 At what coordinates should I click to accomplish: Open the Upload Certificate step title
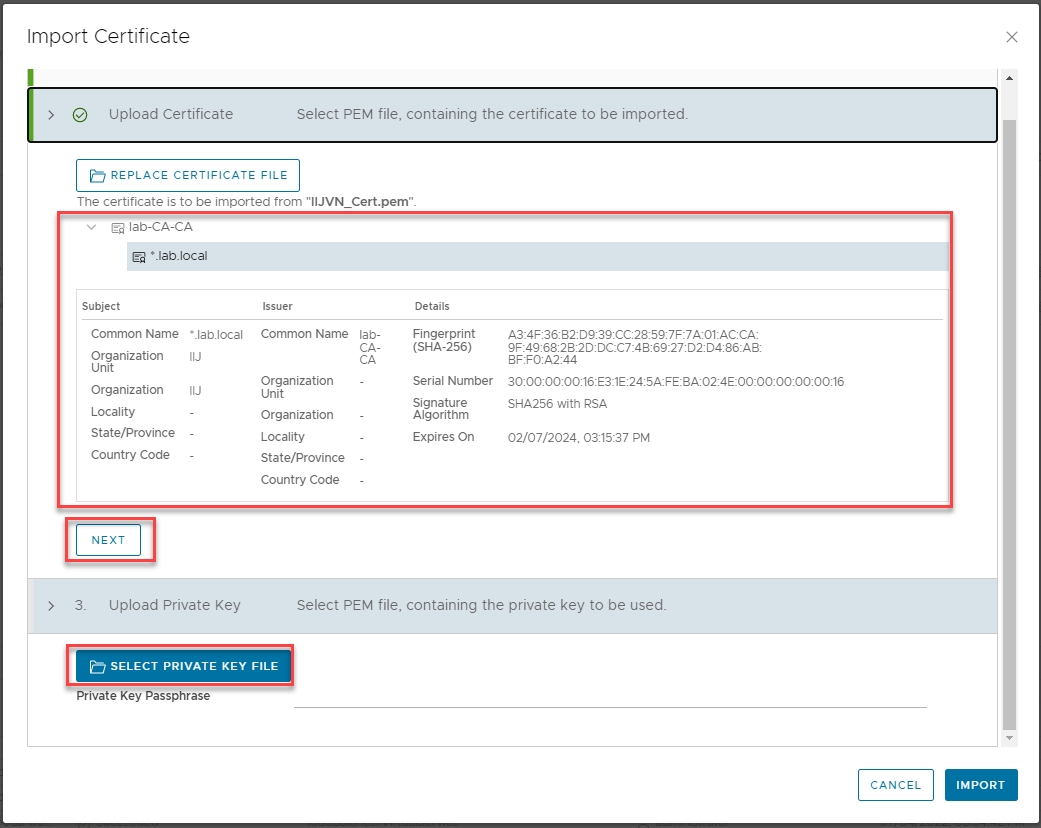point(171,115)
